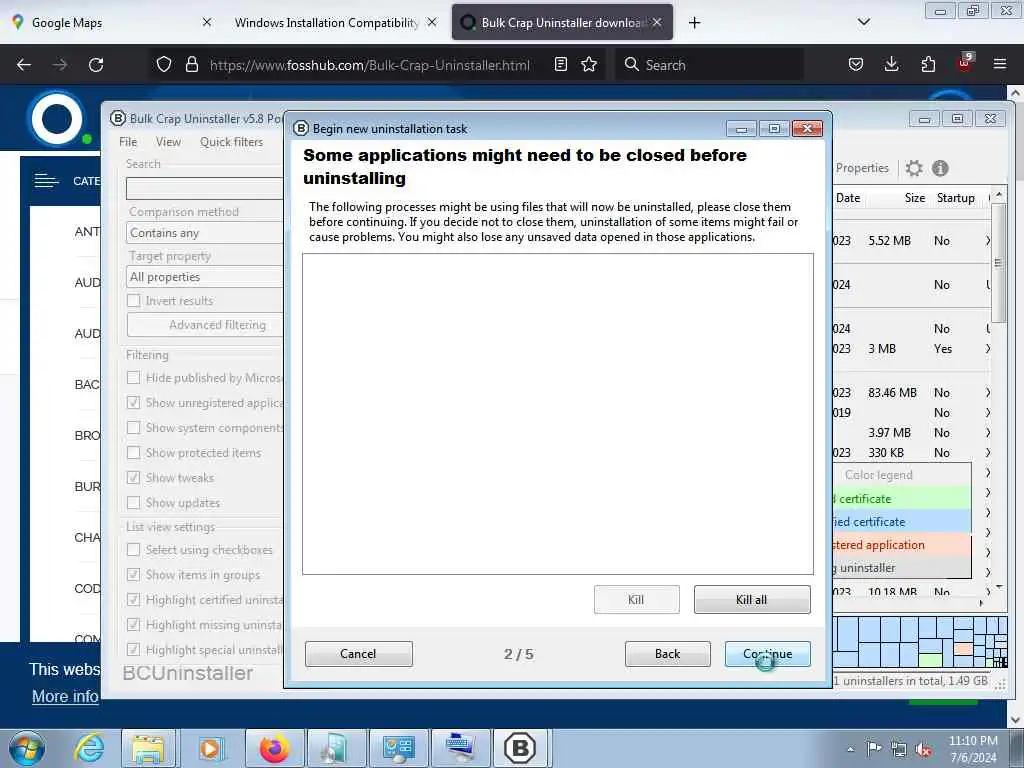Toggle the Invert results checkbox
This screenshot has height=768, width=1024.
coord(134,300)
